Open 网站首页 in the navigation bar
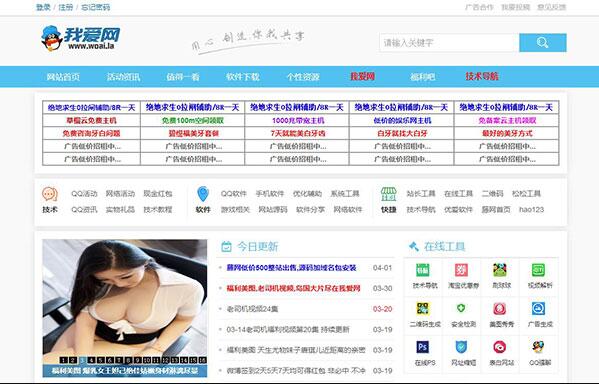599x384 pixels. click(x=63, y=77)
